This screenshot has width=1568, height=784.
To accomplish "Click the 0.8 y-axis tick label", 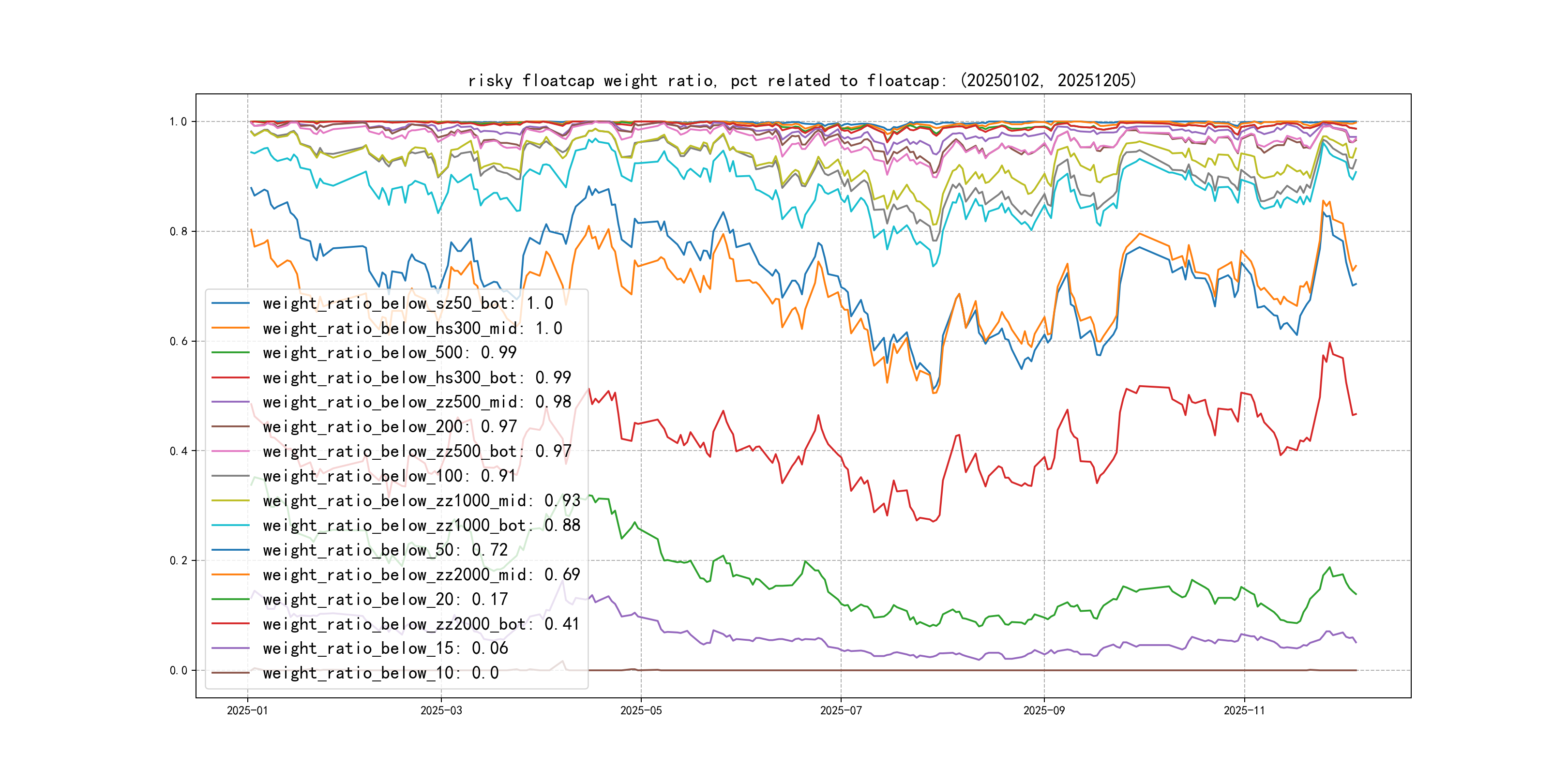I will click(178, 231).
